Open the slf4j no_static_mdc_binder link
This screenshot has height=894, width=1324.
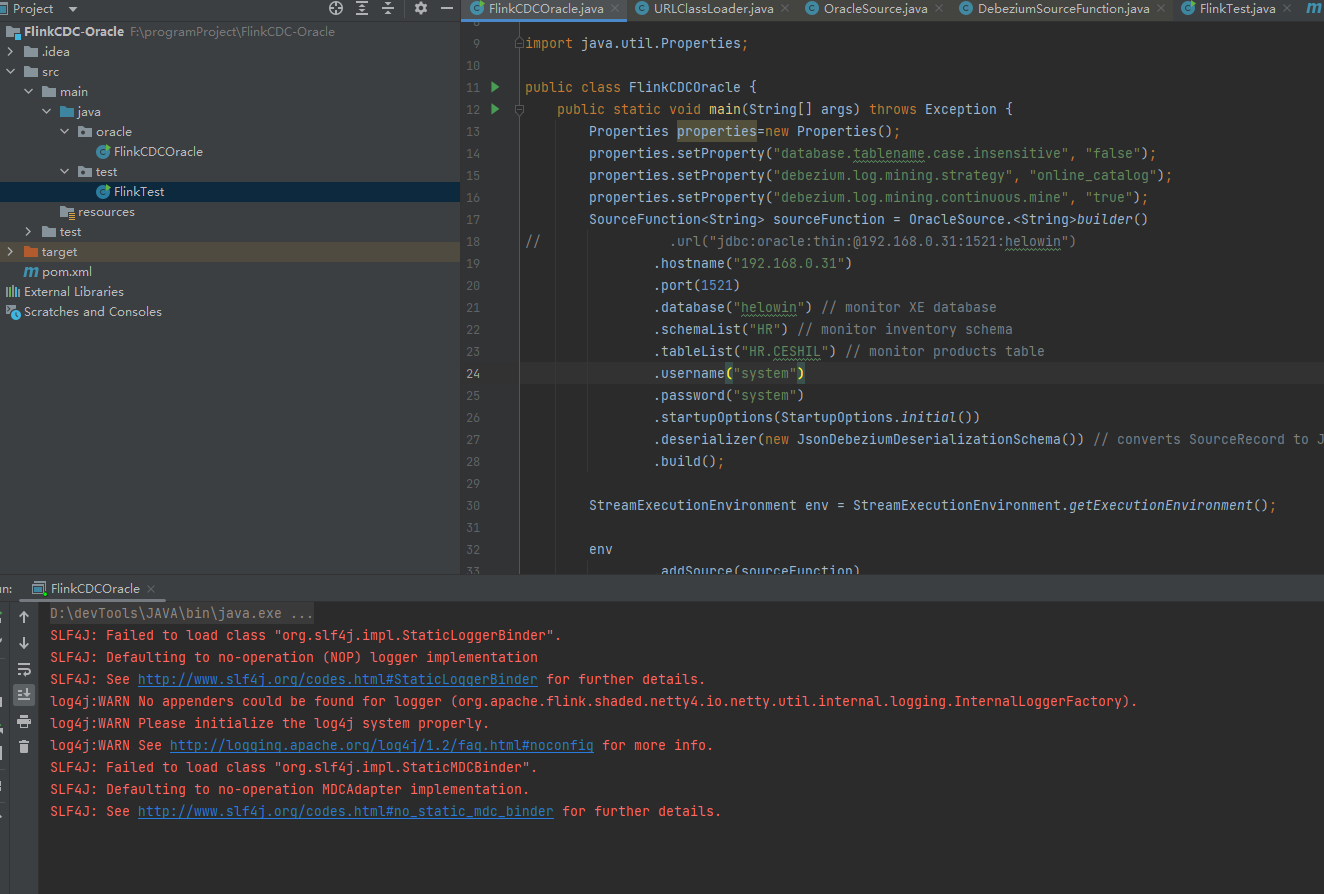pyautogui.click(x=345, y=812)
